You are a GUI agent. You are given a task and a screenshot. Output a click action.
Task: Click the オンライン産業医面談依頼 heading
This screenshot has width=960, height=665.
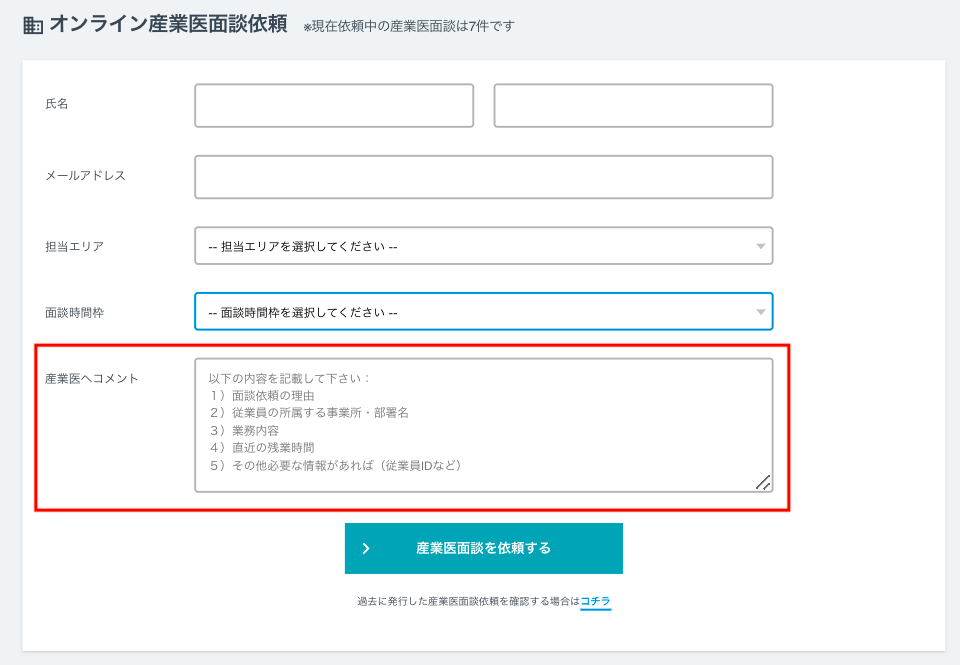click(168, 24)
